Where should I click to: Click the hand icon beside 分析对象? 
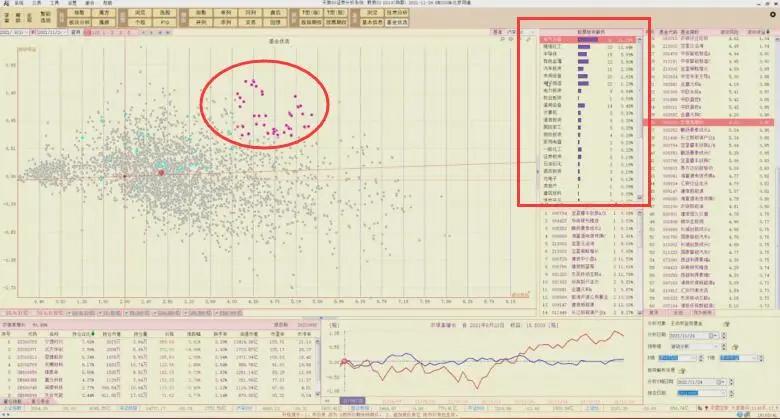(726, 324)
